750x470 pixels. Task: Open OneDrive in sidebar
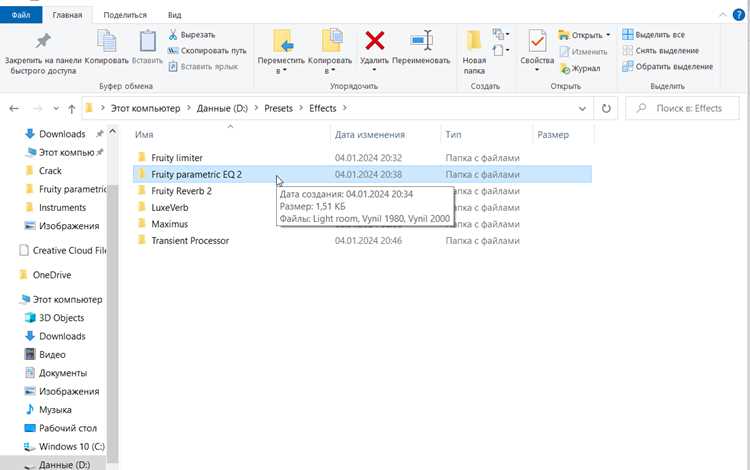pos(52,275)
